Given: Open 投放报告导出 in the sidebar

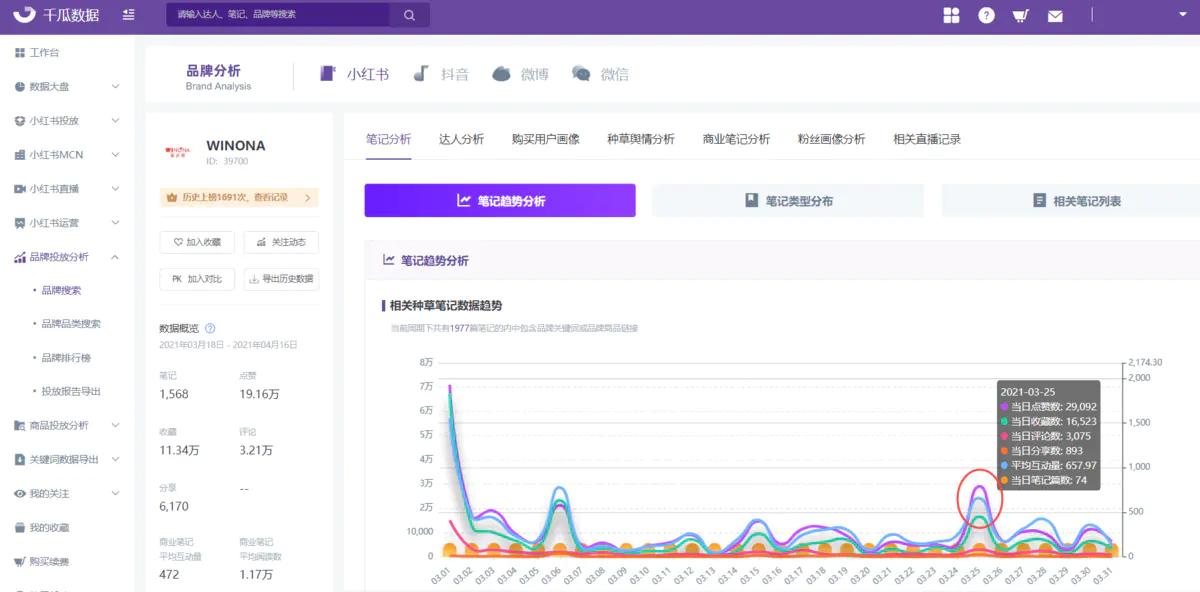Looking at the screenshot, I should tap(71, 392).
